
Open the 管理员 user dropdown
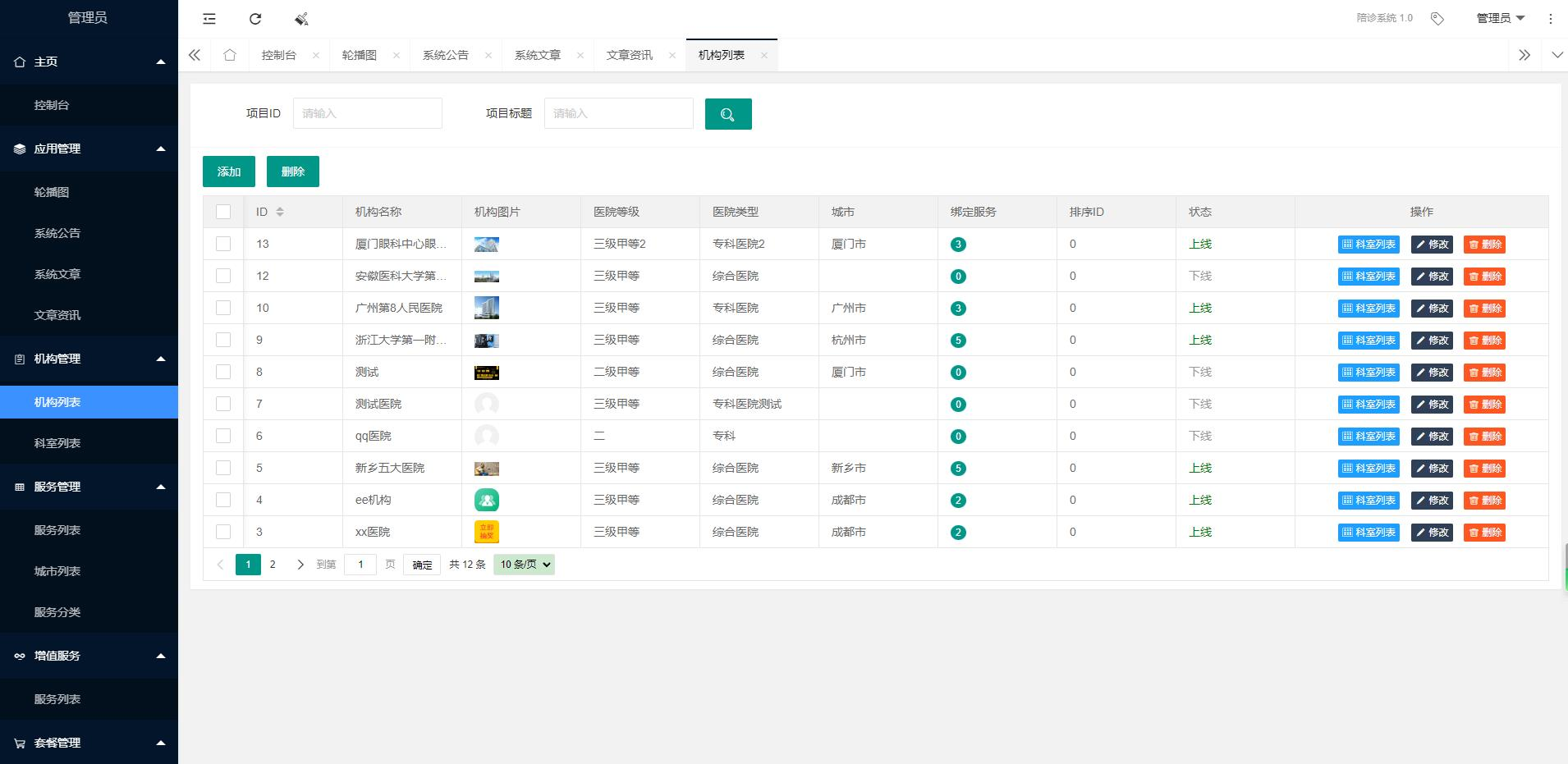pyautogui.click(x=1500, y=18)
